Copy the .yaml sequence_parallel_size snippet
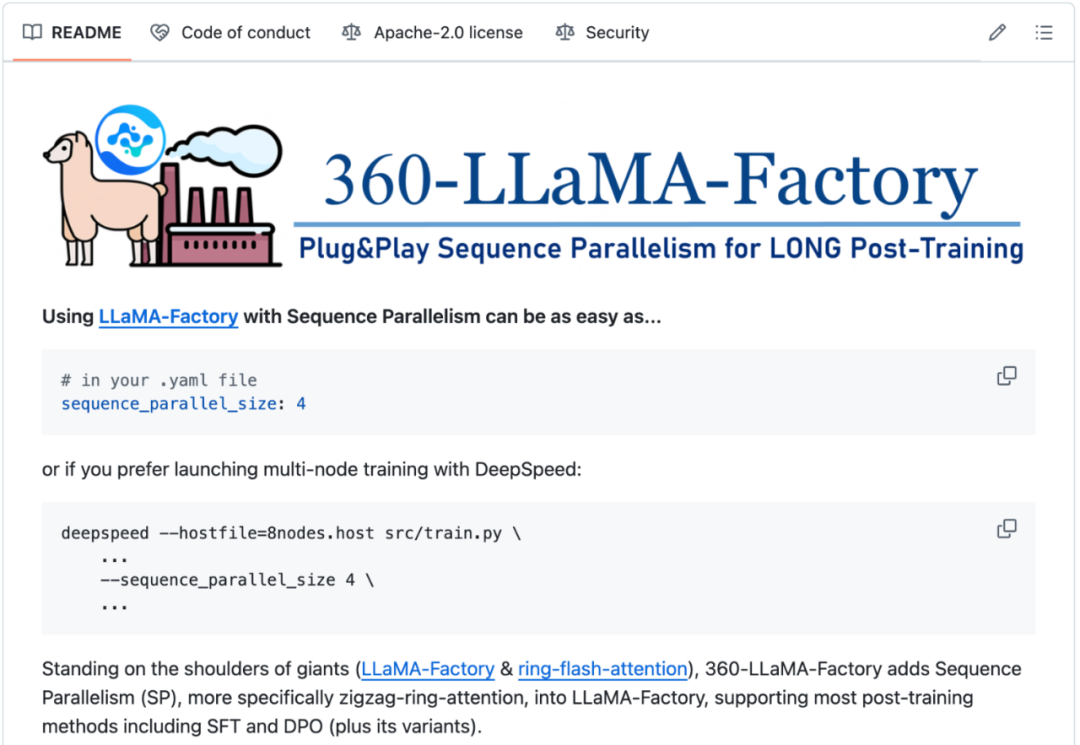Viewport: 1080px width, 745px height. [x=1007, y=376]
